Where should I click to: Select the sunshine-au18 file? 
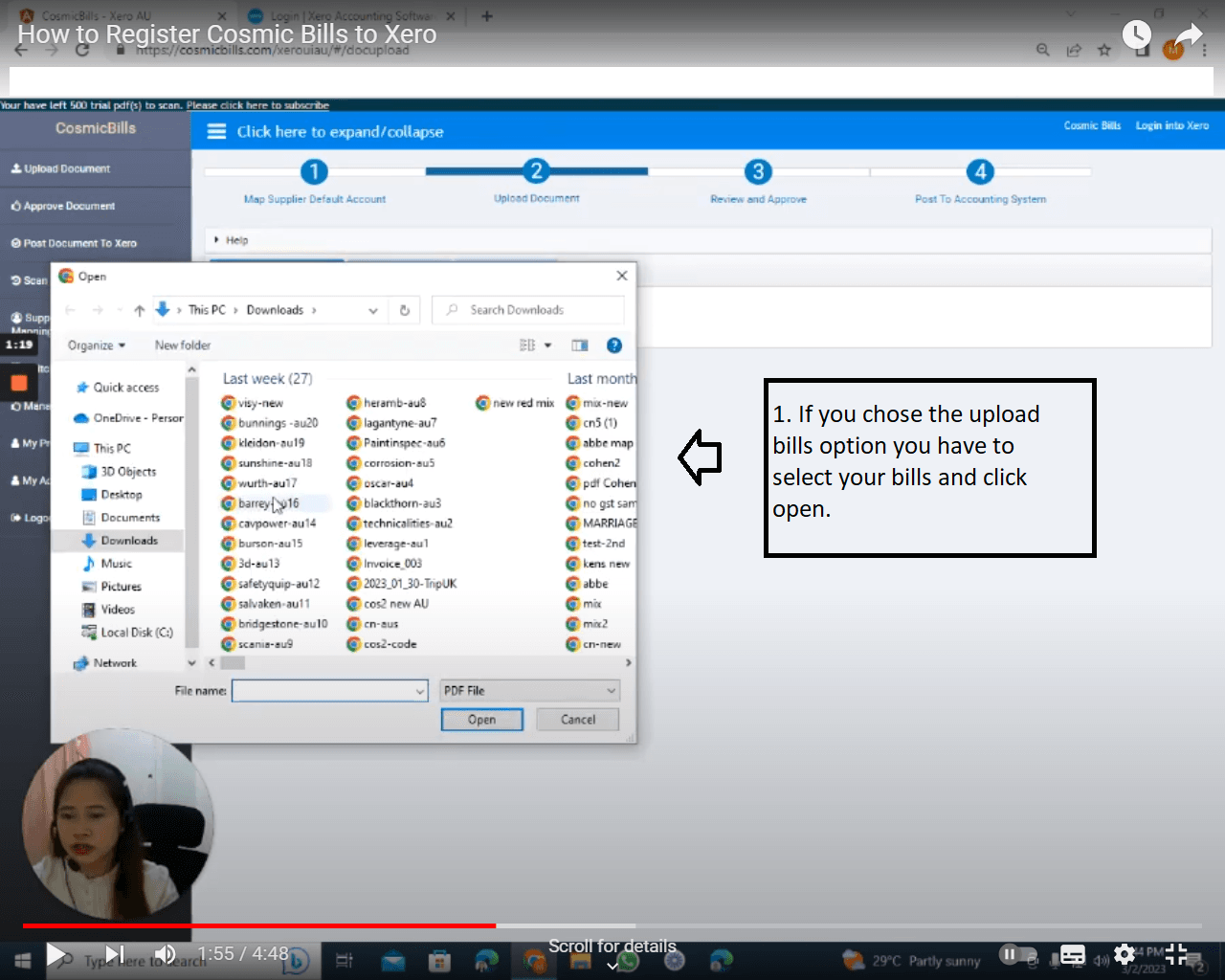click(267, 463)
